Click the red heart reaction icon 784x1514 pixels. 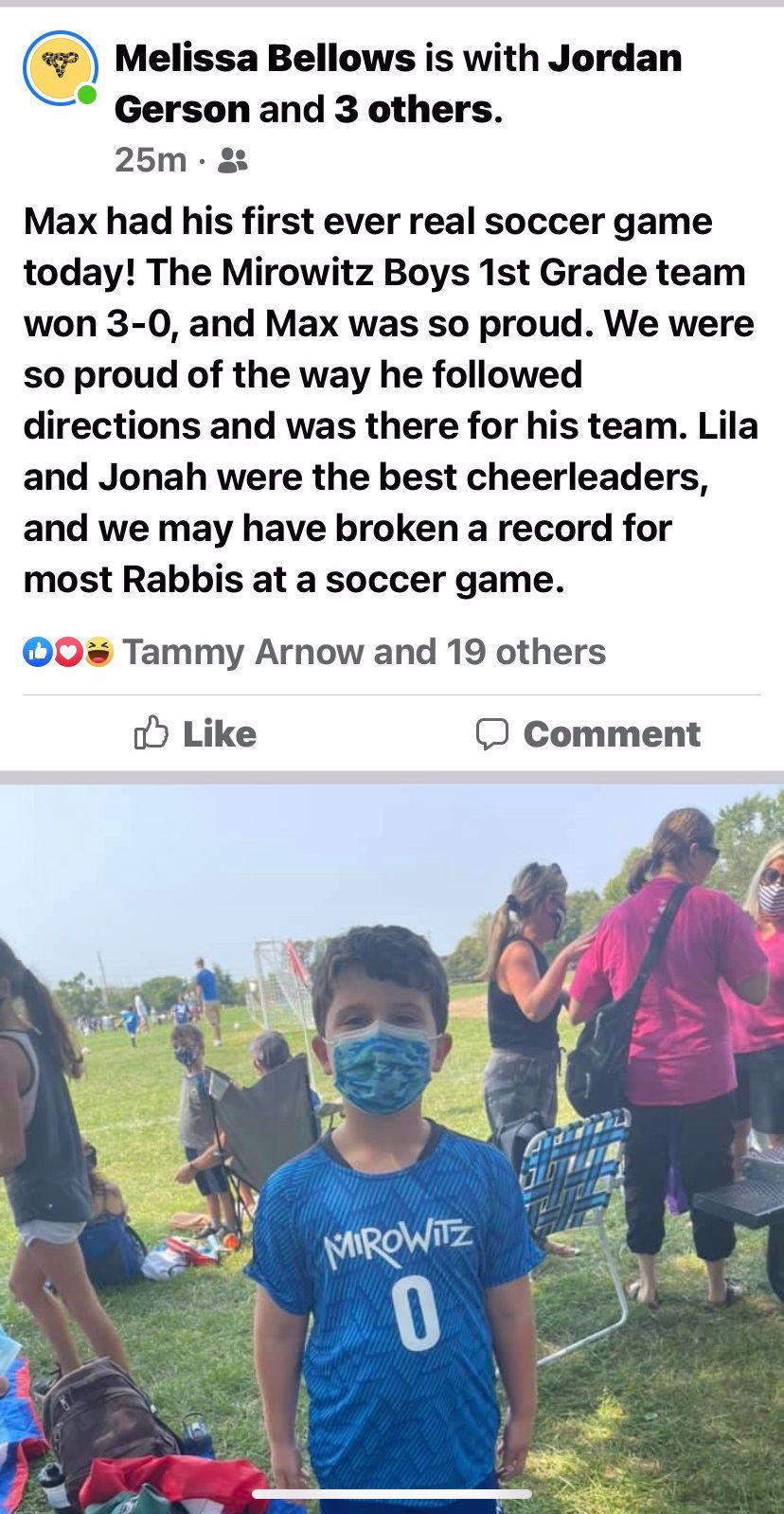pos(66,652)
